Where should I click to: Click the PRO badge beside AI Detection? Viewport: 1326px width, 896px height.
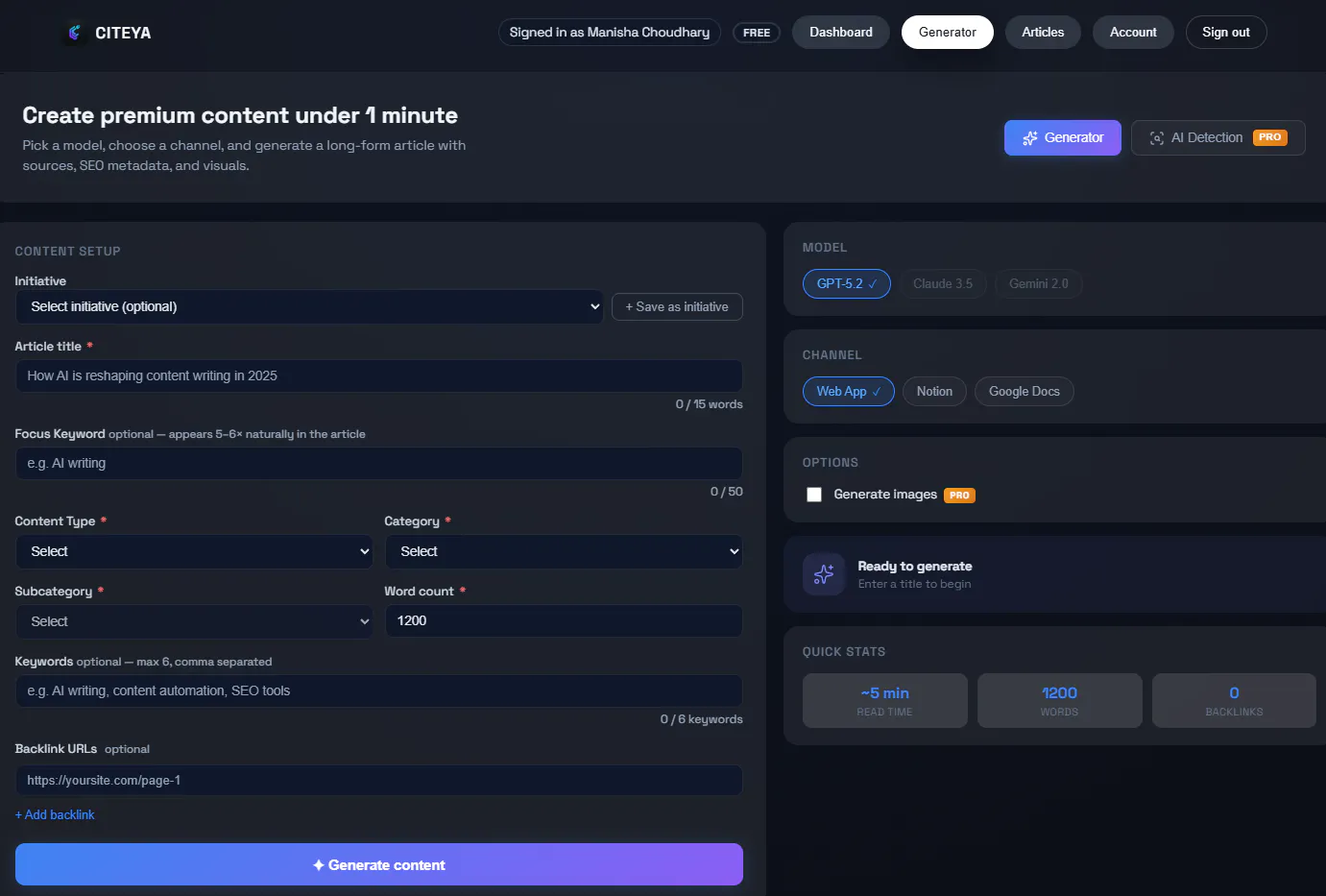click(1269, 137)
